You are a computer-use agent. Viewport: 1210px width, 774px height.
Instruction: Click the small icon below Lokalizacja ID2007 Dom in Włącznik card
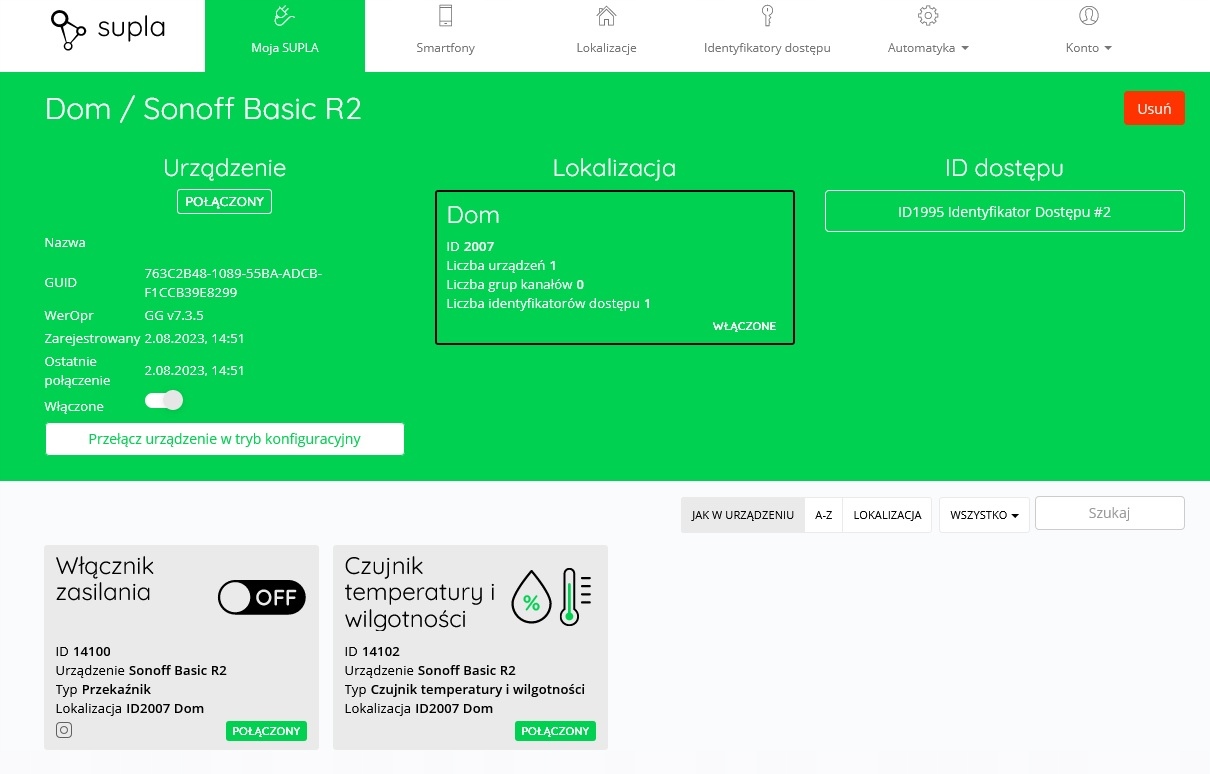[64, 730]
